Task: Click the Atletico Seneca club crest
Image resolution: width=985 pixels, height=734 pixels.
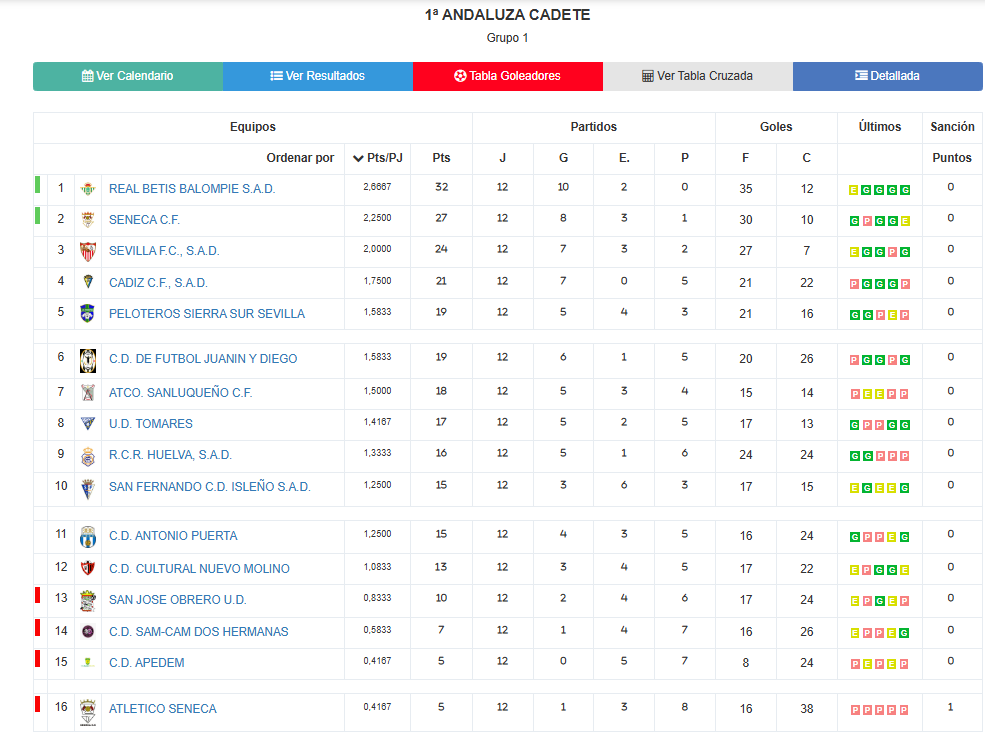Action: 88,712
